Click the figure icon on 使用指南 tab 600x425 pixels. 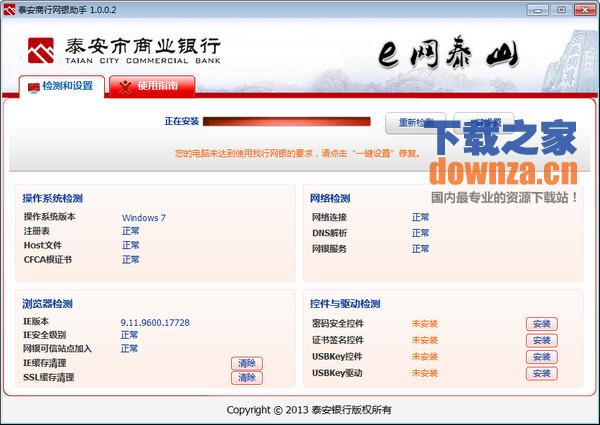[x=125, y=87]
